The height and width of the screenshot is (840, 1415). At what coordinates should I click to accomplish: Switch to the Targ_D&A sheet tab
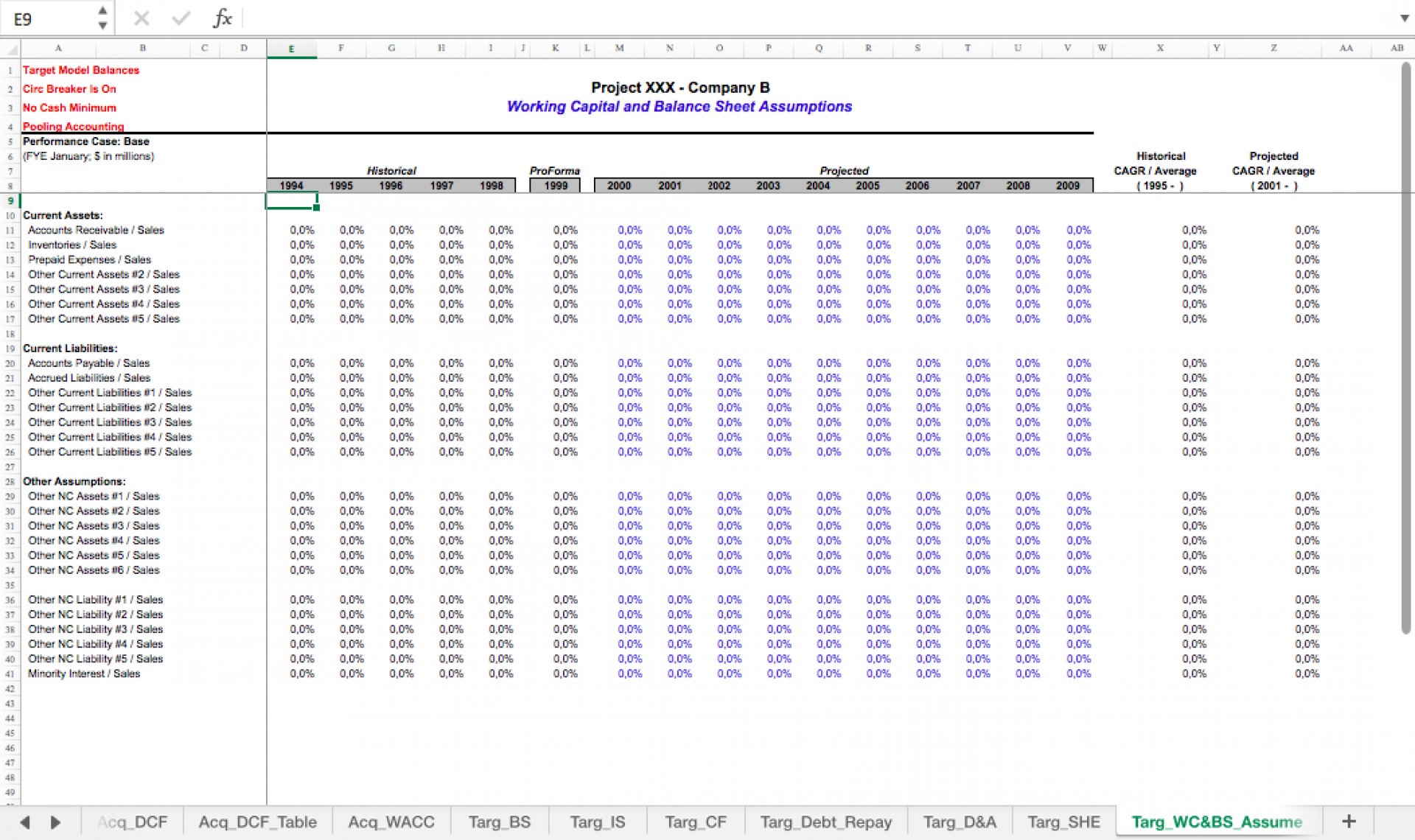960,822
